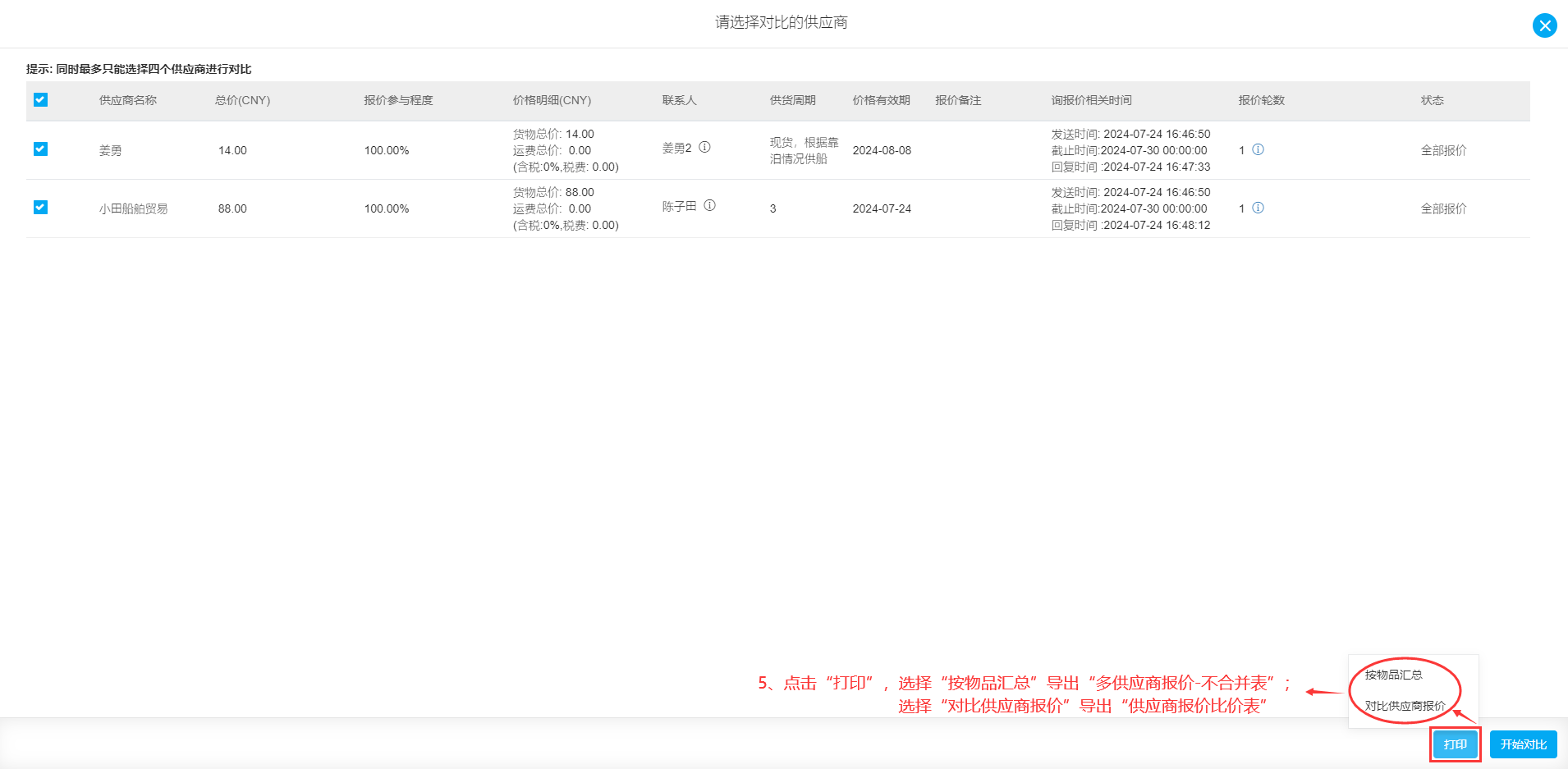Select supplier name 小田船舶贸易
This screenshot has height=769, width=1568.
point(133,208)
